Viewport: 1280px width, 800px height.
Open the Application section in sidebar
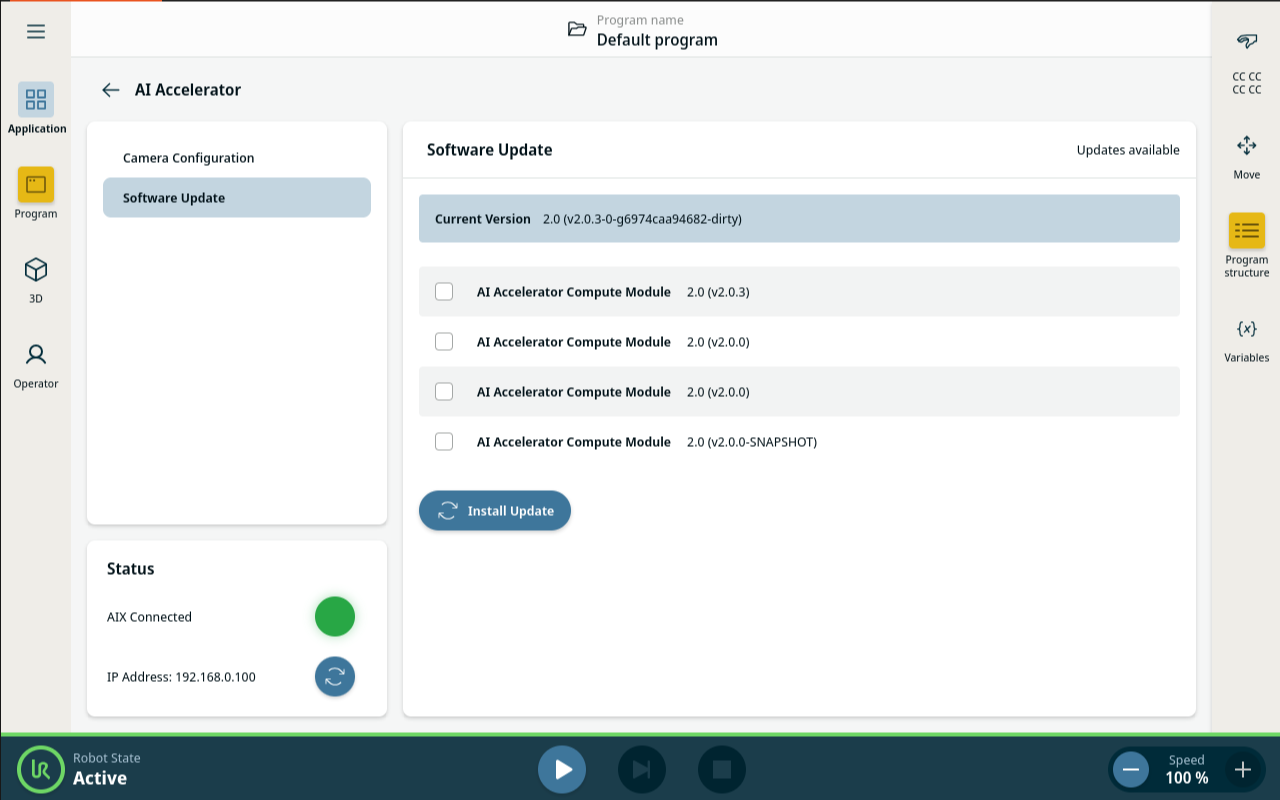click(x=36, y=100)
